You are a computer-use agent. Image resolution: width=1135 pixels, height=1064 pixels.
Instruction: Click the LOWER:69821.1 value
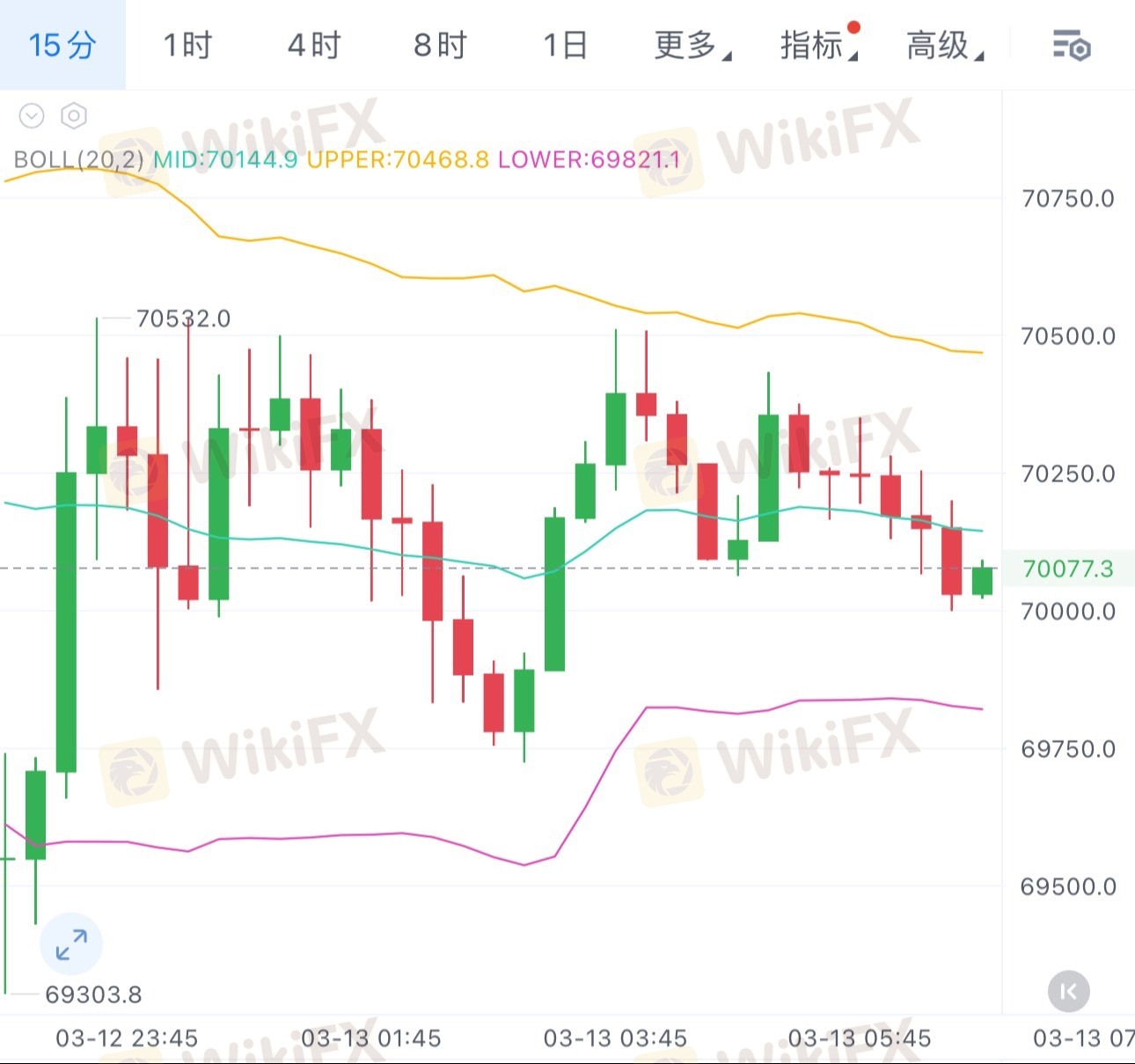click(589, 159)
